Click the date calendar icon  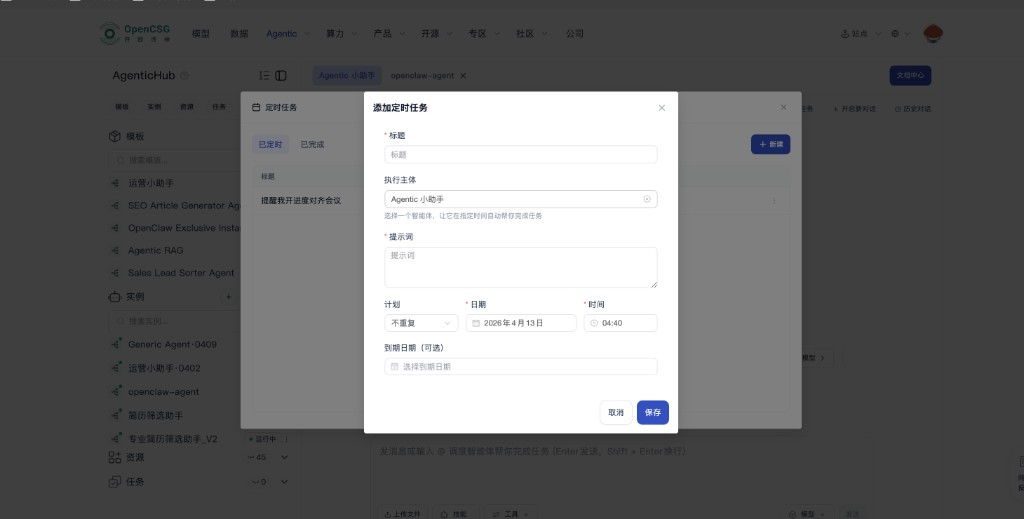coord(476,323)
